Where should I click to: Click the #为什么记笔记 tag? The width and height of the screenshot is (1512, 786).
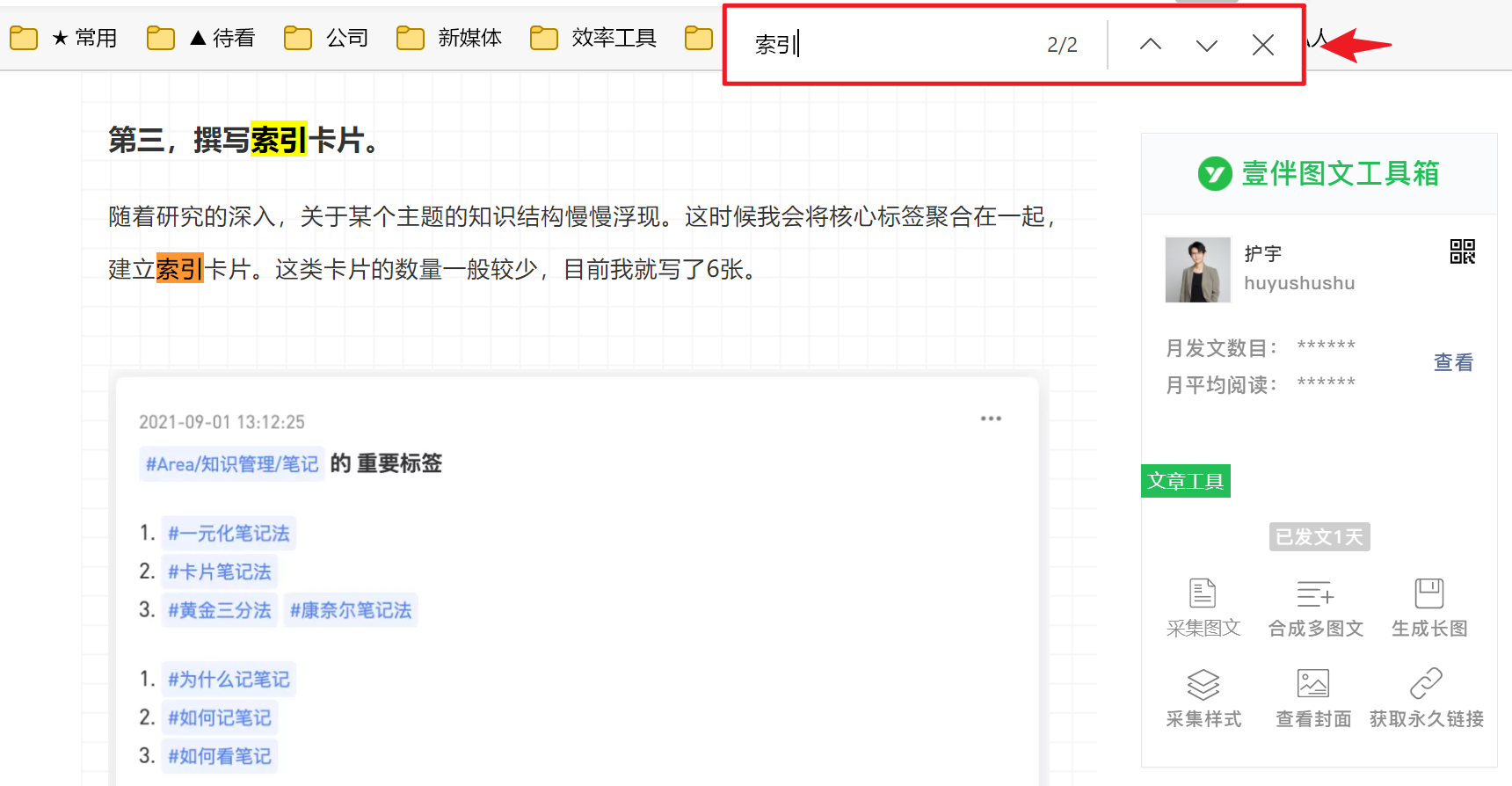(x=229, y=679)
